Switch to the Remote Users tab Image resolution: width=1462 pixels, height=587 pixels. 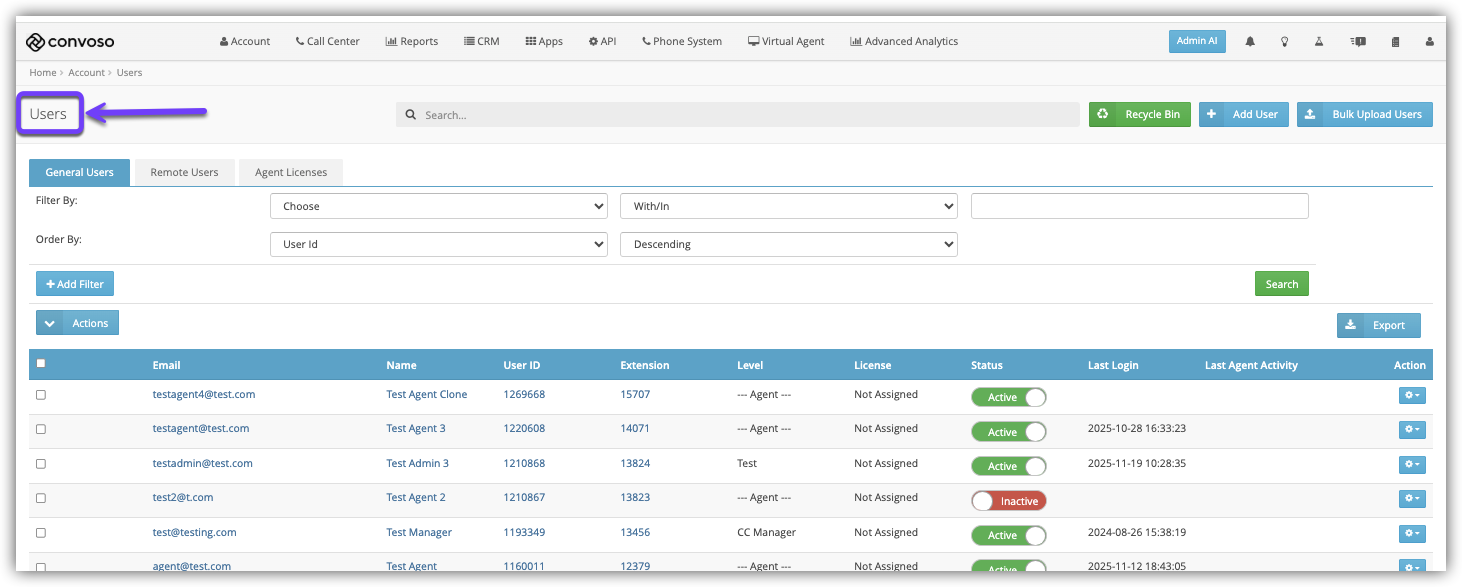pyautogui.click(x=184, y=172)
